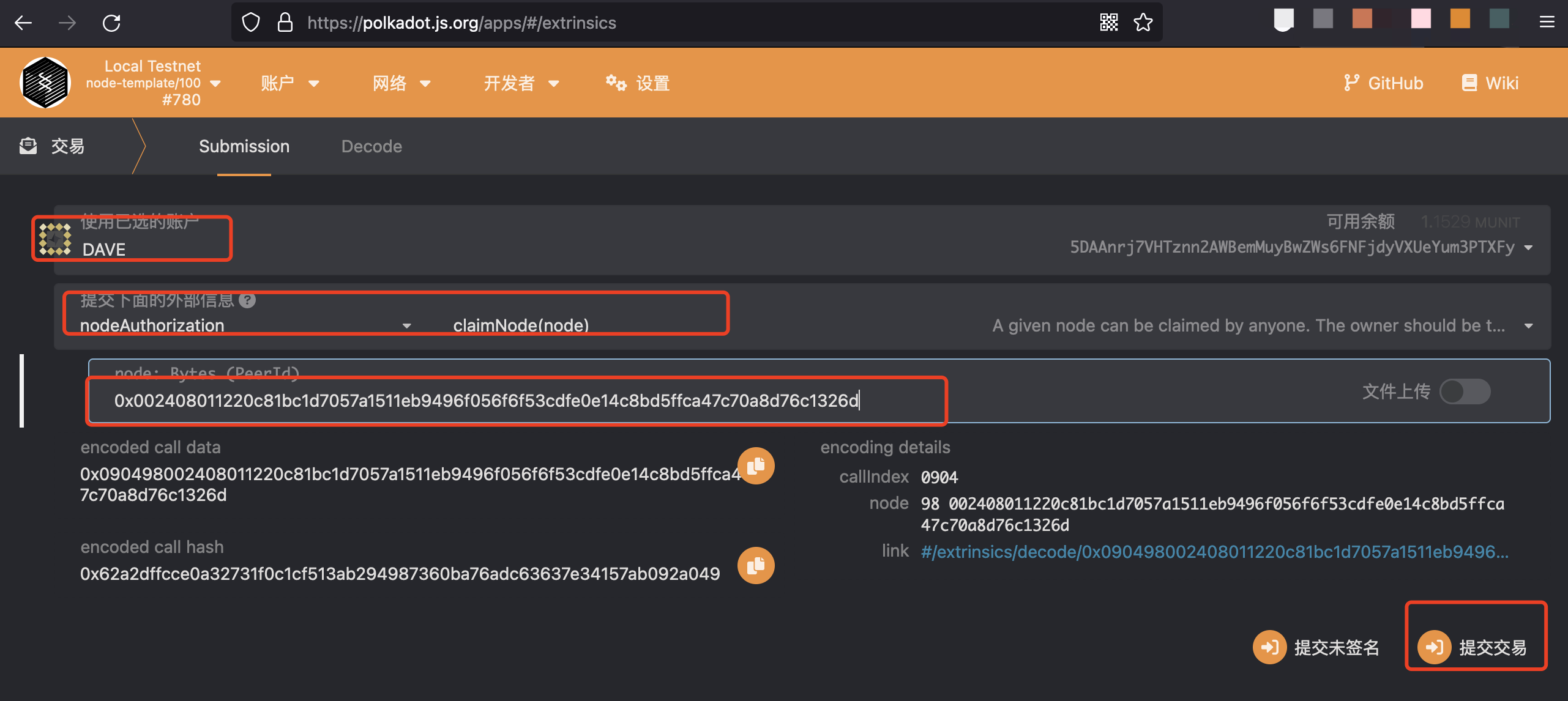Click the URL address bar text
The image size is (1568, 701).
461,23
